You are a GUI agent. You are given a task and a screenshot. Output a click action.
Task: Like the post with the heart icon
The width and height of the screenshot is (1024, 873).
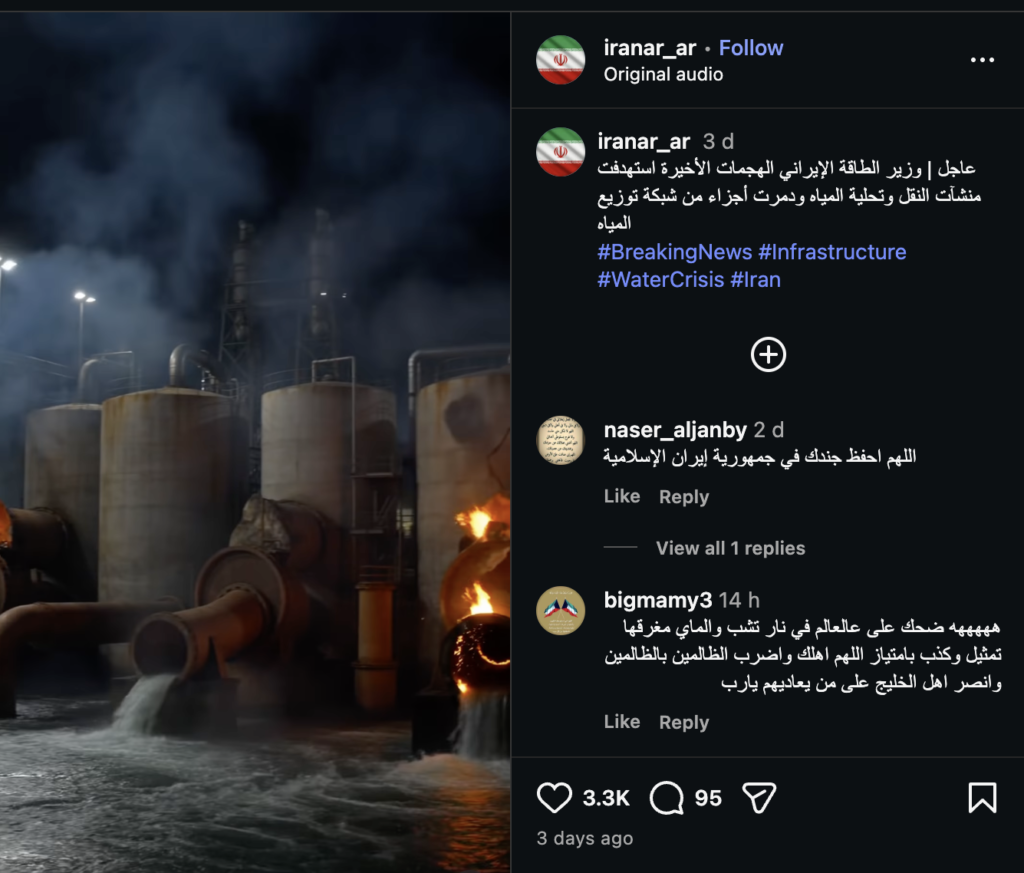click(x=555, y=797)
